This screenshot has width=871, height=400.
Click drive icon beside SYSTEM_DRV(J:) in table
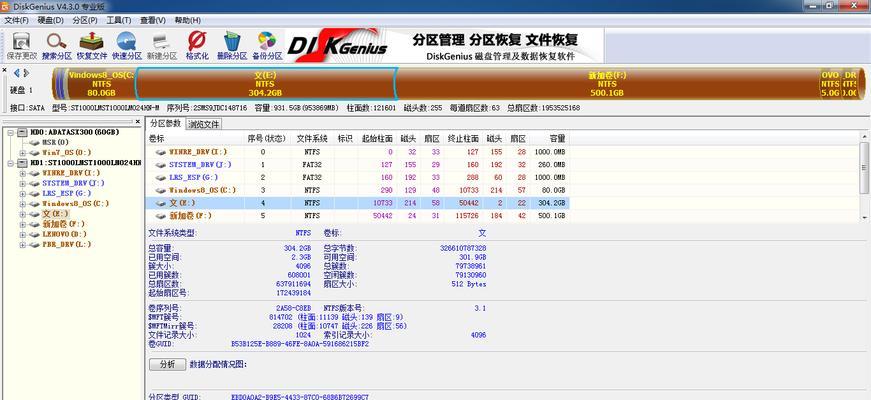(x=161, y=164)
